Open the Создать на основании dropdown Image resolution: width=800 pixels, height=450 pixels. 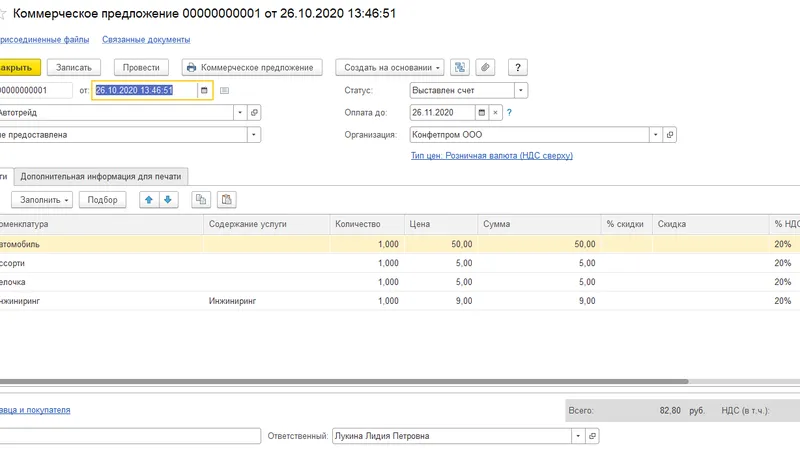click(x=390, y=67)
